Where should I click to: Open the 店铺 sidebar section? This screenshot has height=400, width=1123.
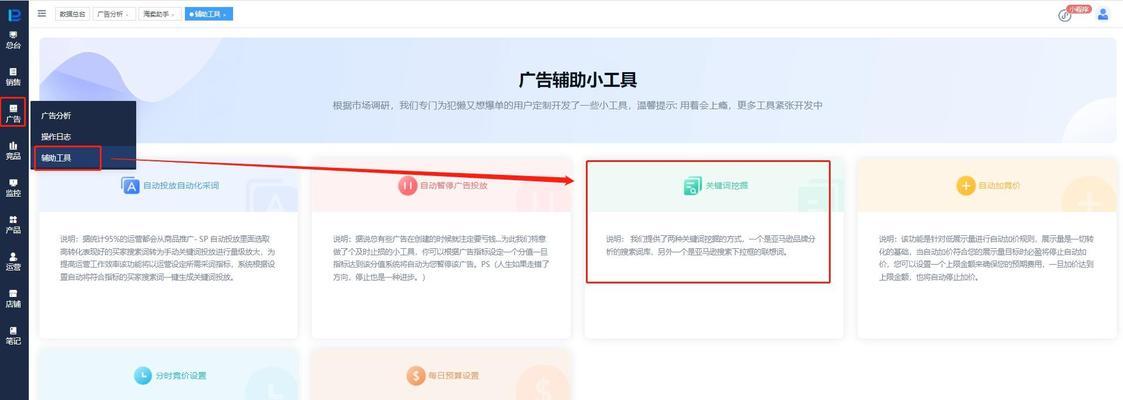coord(14,298)
